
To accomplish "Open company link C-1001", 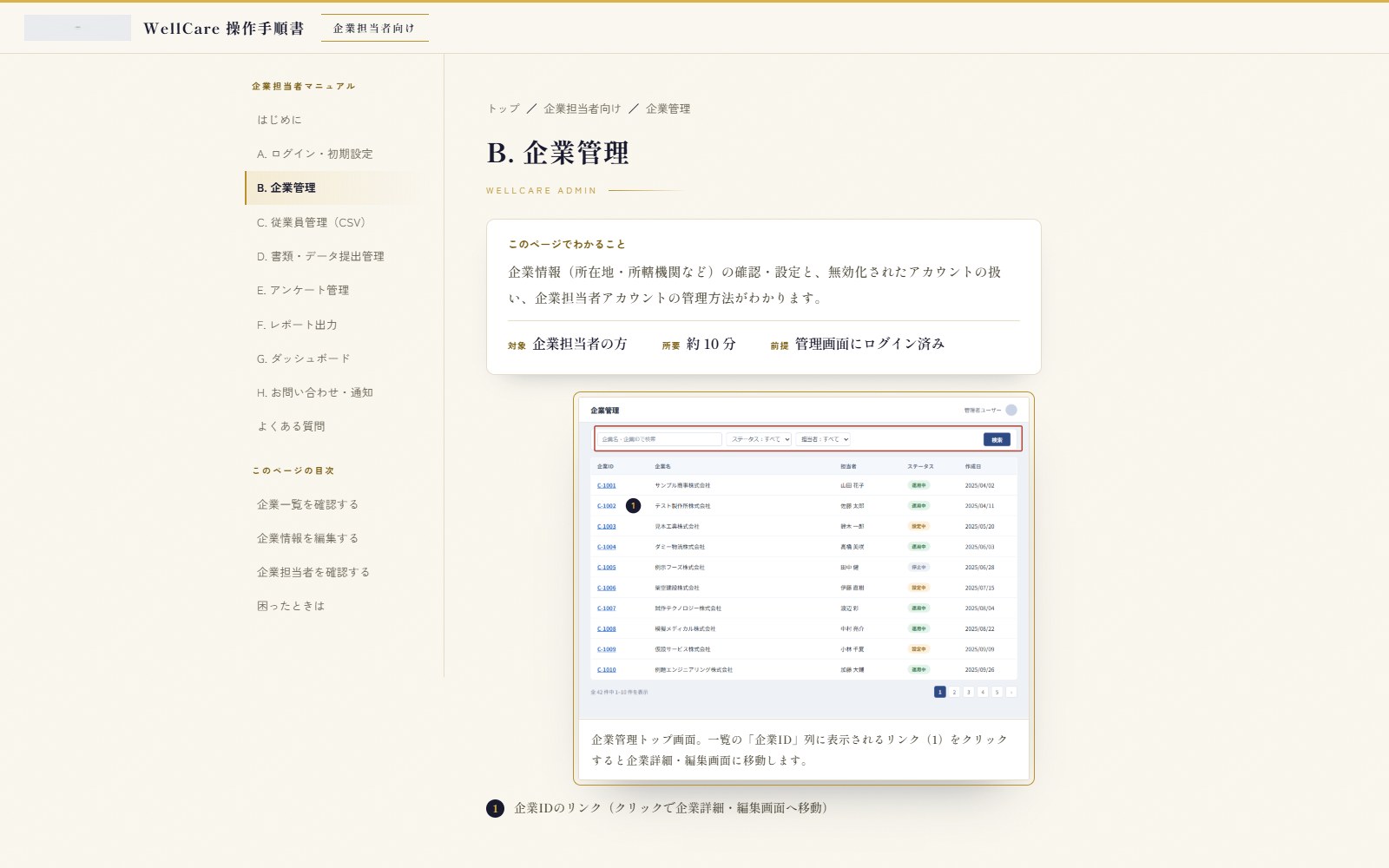I will 607,486.
